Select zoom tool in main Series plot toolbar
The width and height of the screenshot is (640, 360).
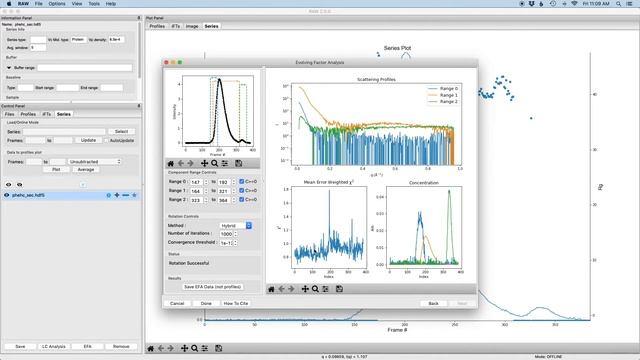point(195,348)
